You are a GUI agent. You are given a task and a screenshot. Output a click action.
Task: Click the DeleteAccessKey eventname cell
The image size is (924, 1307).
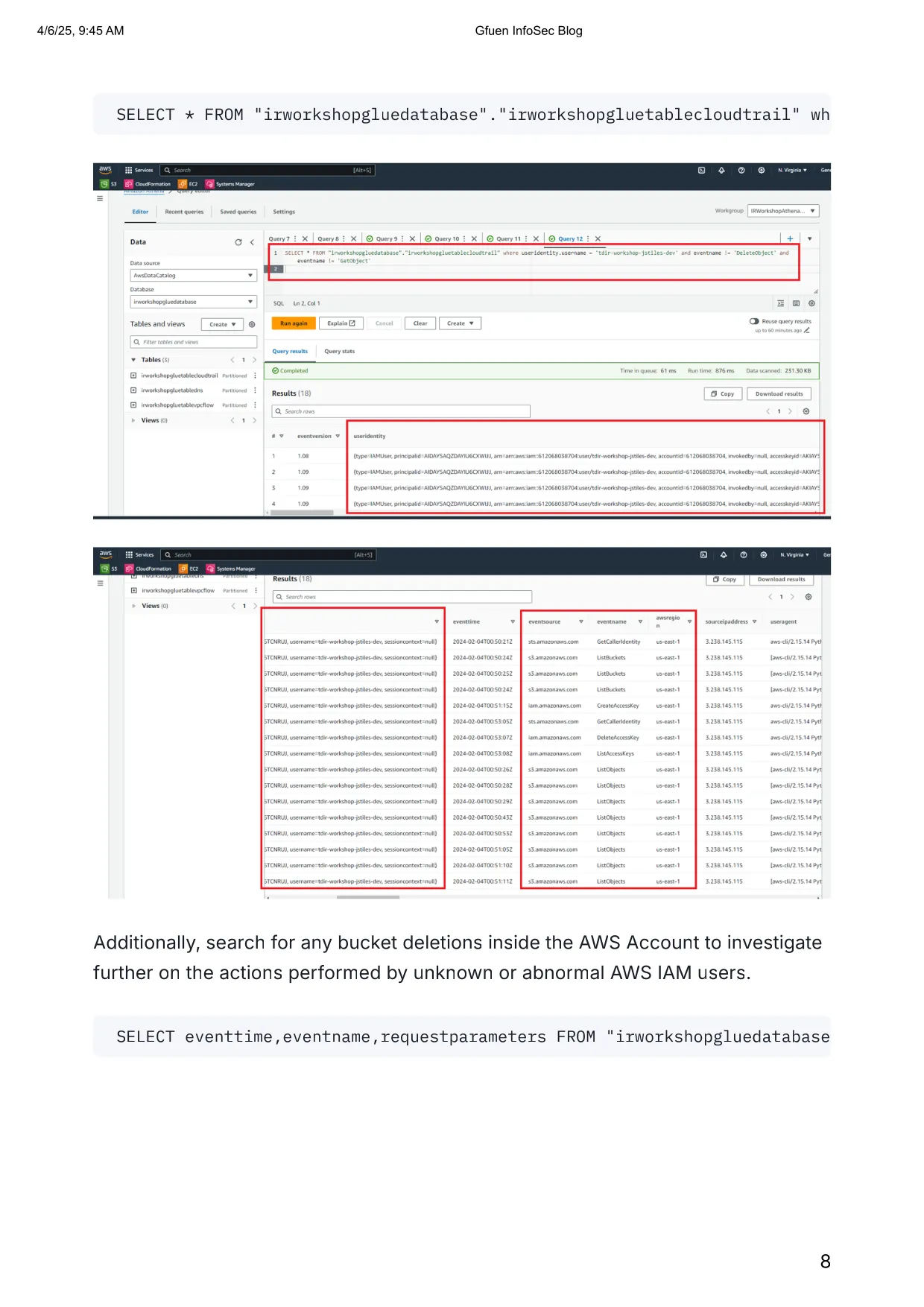click(618, 738)
